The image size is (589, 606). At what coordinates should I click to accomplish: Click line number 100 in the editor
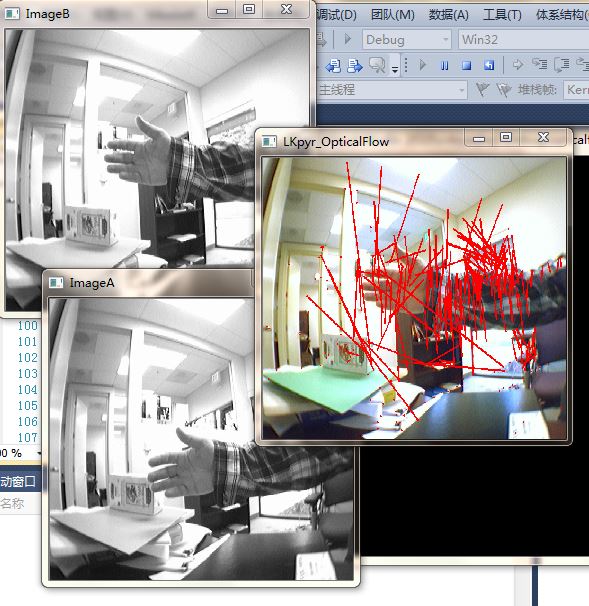click(28, 325)
